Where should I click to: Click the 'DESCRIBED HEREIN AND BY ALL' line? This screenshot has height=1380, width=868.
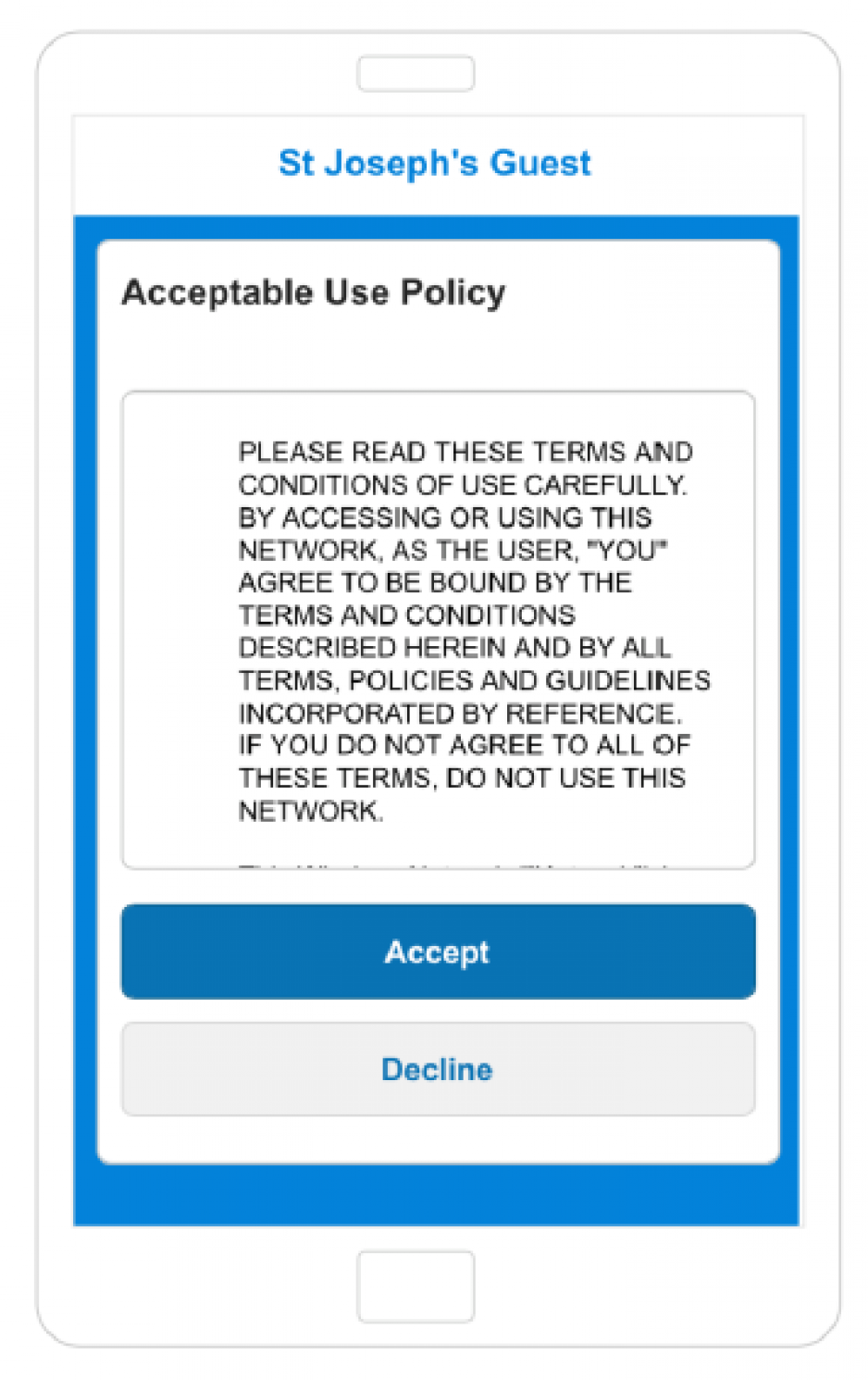[455, 647]
